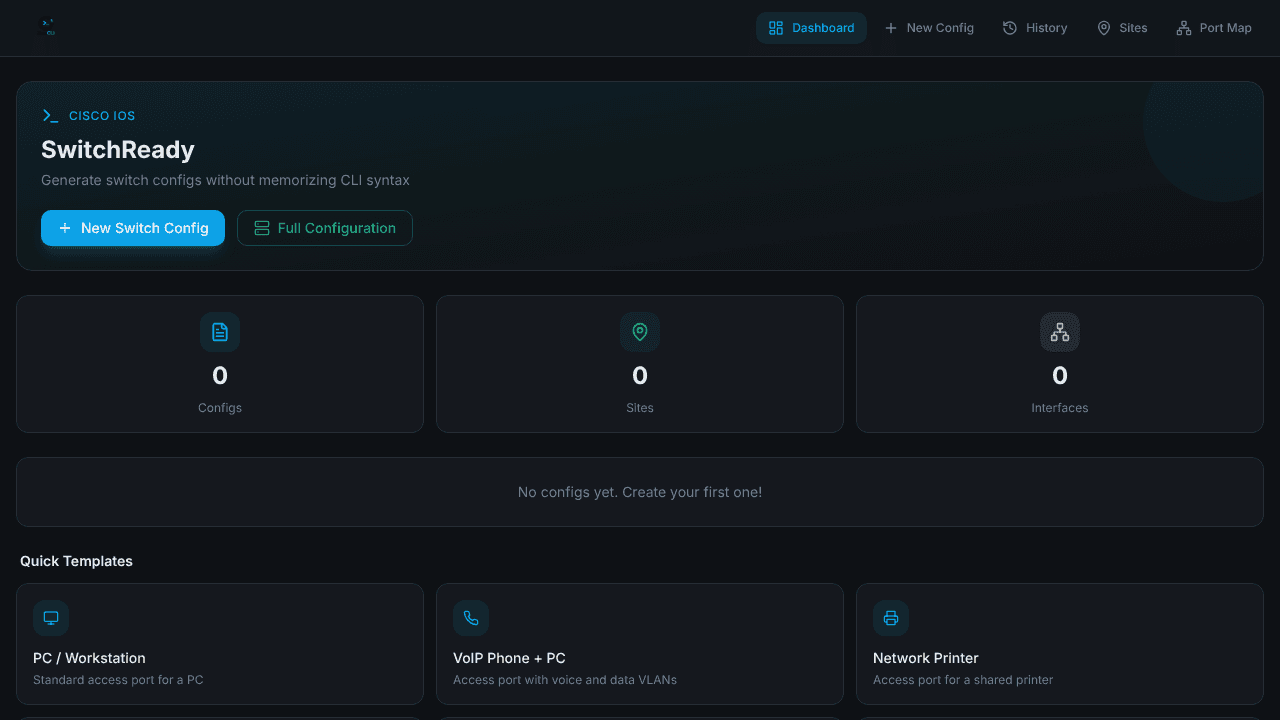This screenshot has width=1280, height=720.
Task: Click the phone icon on VoIP card
Action: pos(471,618)
